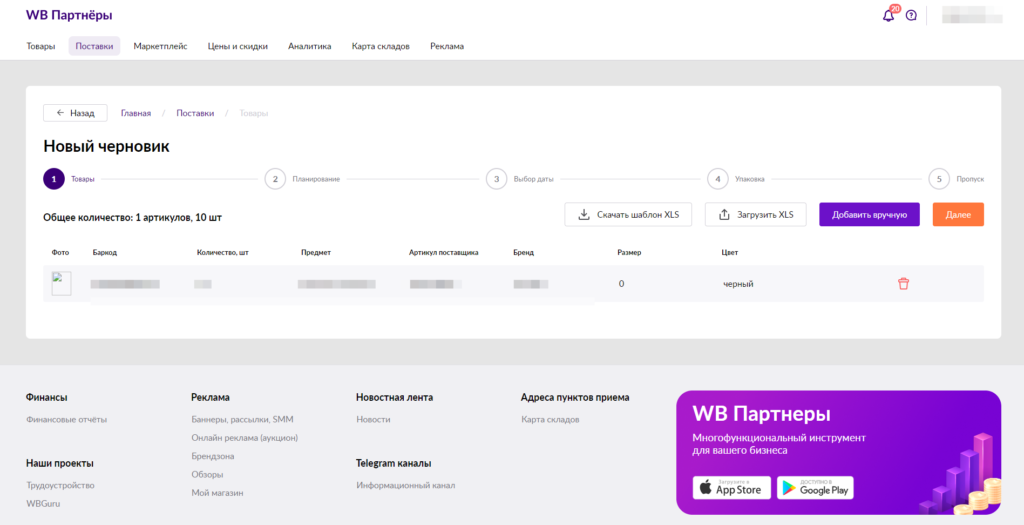Image resolution: width=1024 pixels, height=525 pixels.
Task: Click the product photo thumbnail
Action: [x=61, y=284]
